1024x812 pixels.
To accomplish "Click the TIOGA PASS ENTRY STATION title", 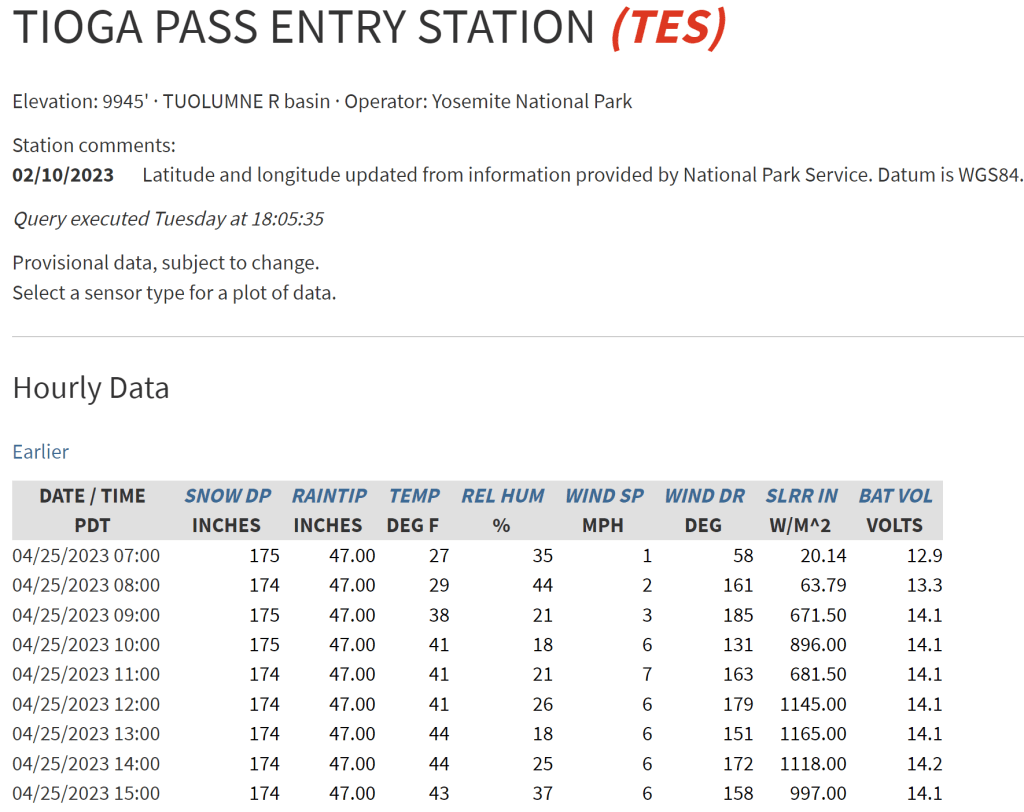I will pyautogui.click(x=303, y=29).
